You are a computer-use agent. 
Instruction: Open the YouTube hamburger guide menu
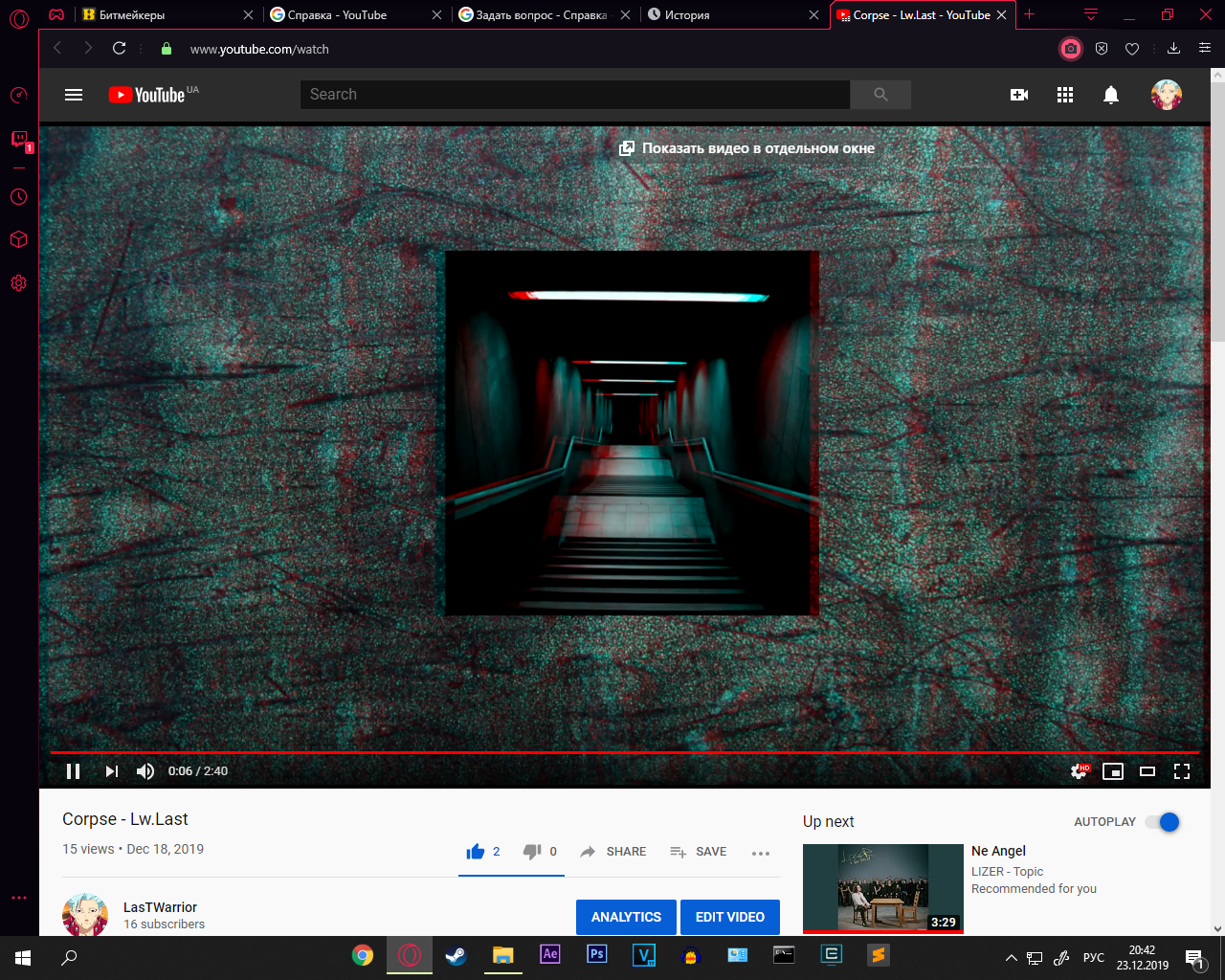pyautogui.click(x=74, y=95)
